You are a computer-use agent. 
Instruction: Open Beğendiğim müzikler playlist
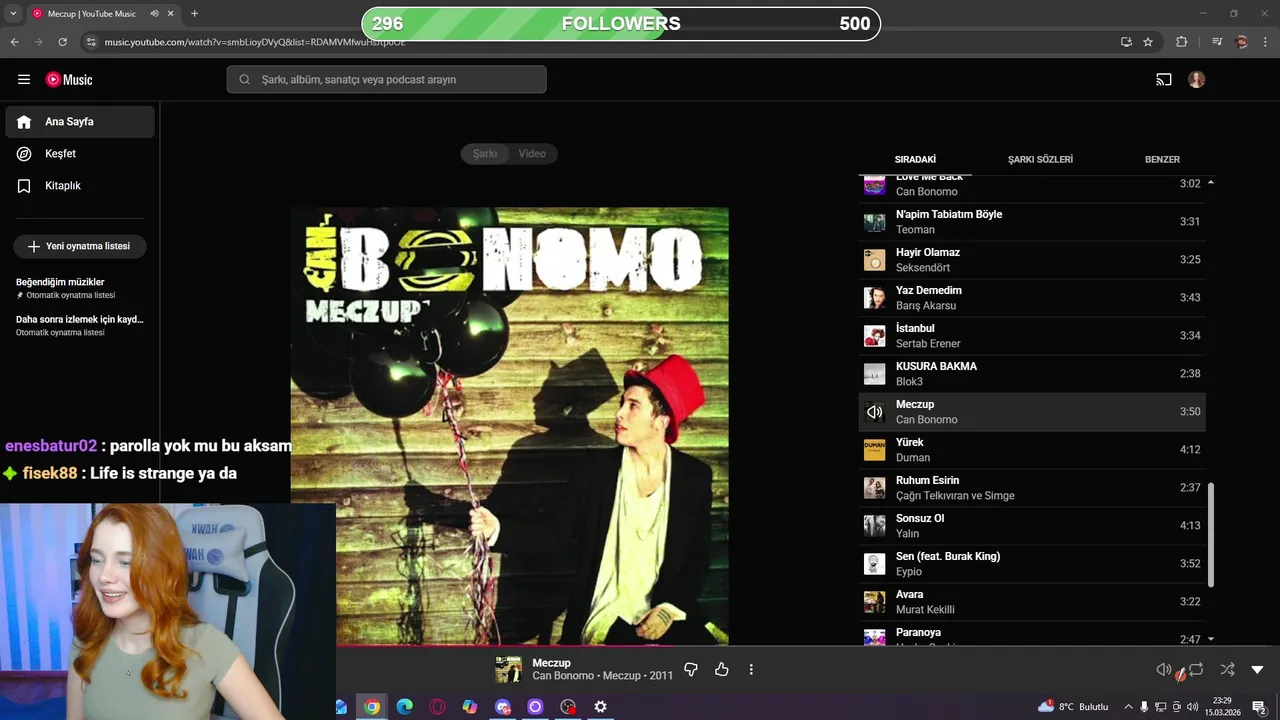coord(80,288)
